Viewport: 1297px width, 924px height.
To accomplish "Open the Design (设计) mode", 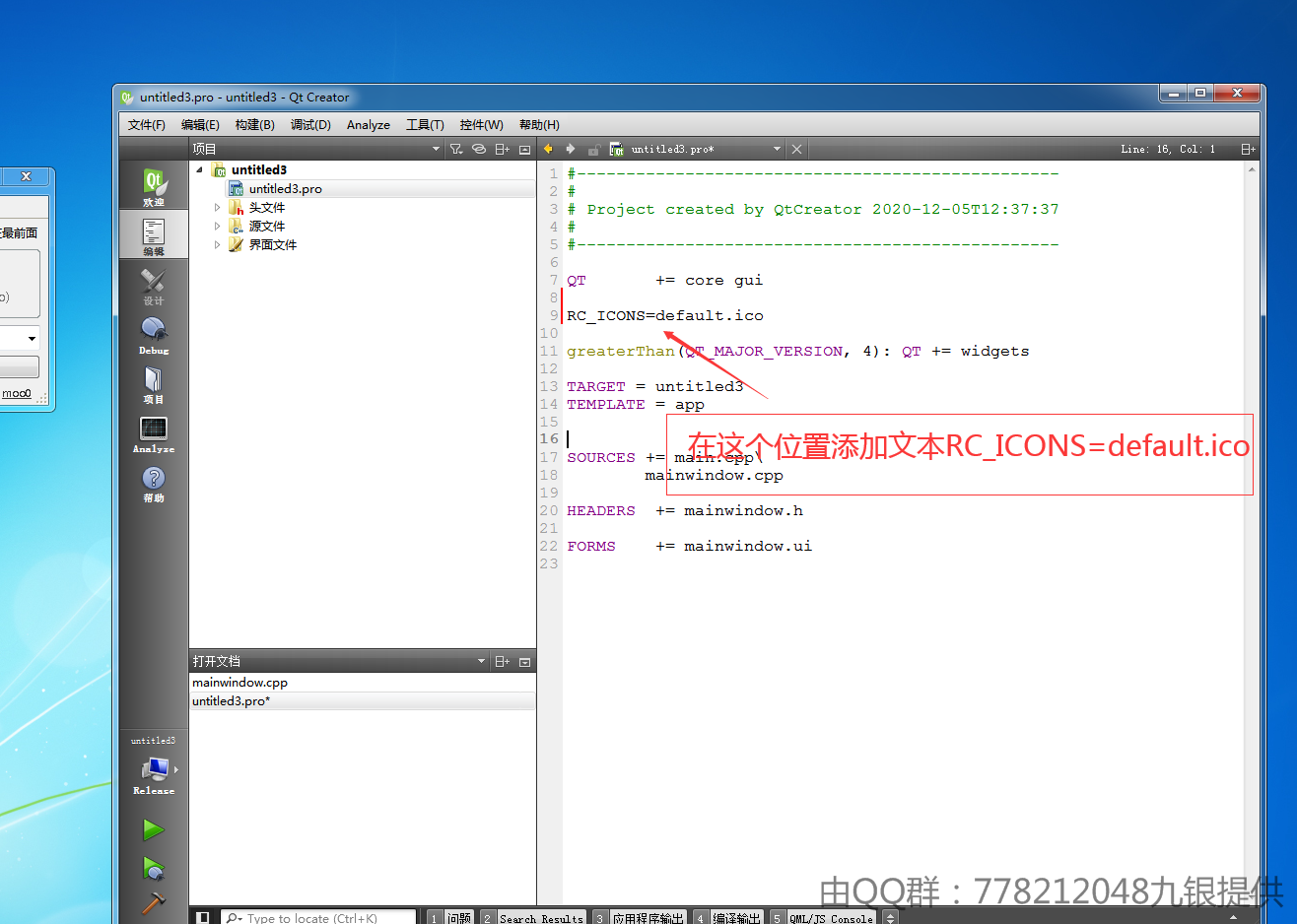I will [154, 285].
